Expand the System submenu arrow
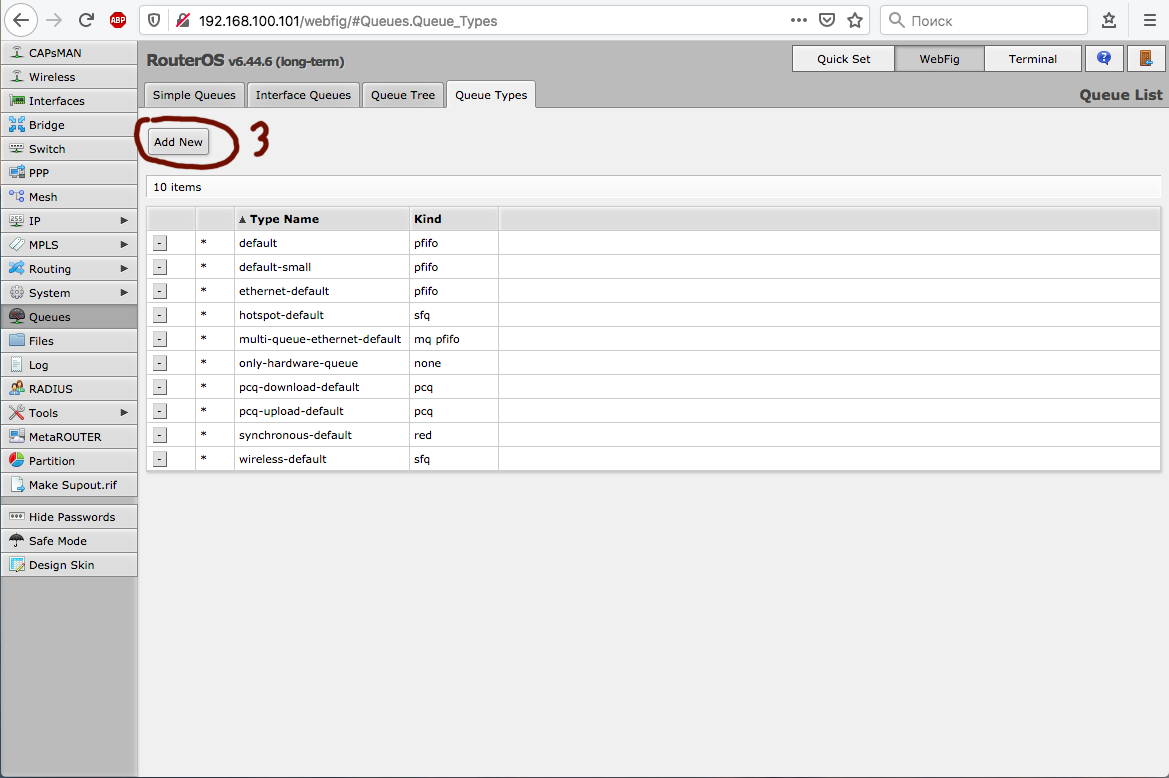Screen dimensions: 1169x778 pyautogui.click(x=124, y=293)
